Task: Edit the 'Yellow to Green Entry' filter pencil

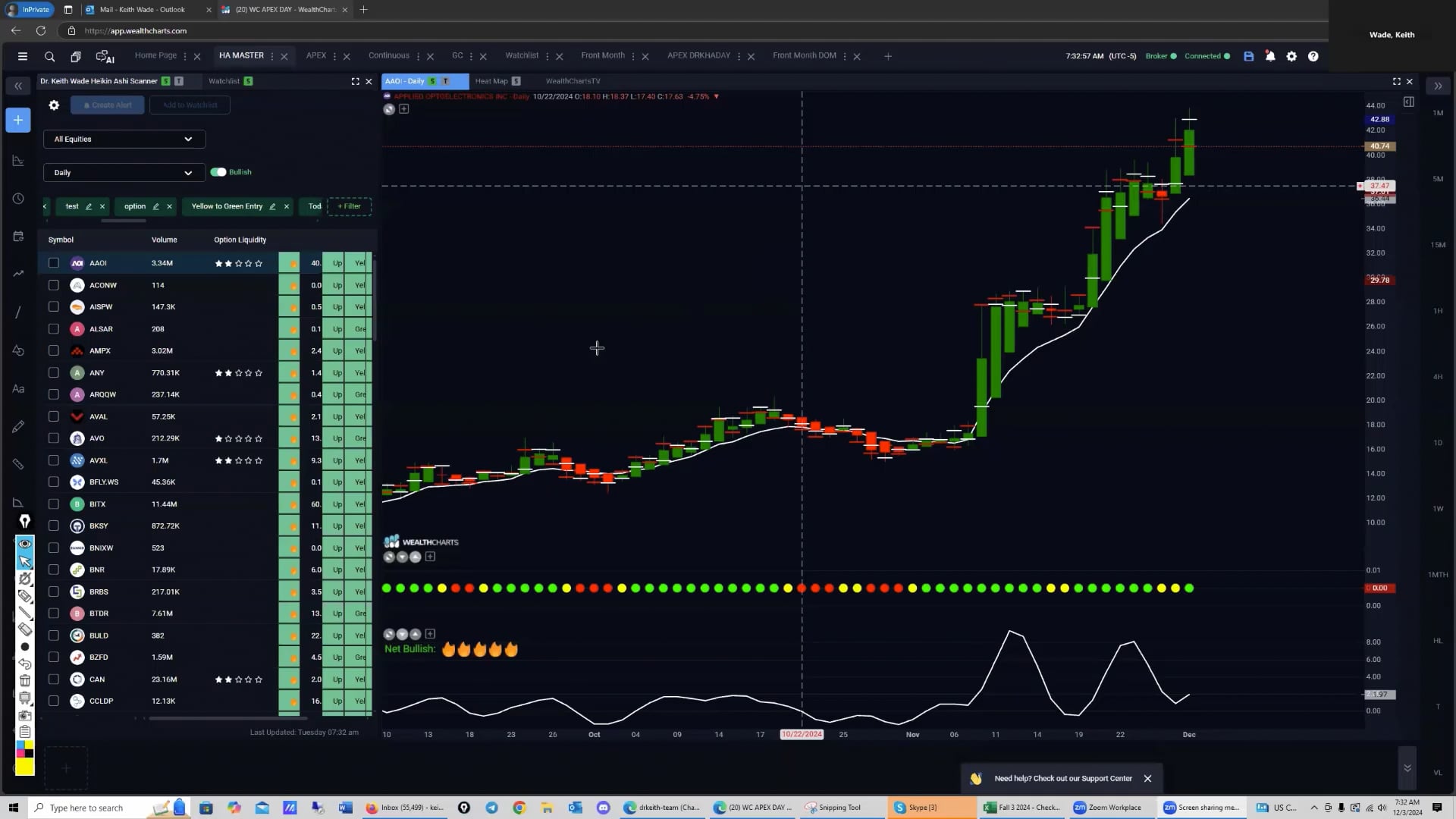Action: (272, 206)
